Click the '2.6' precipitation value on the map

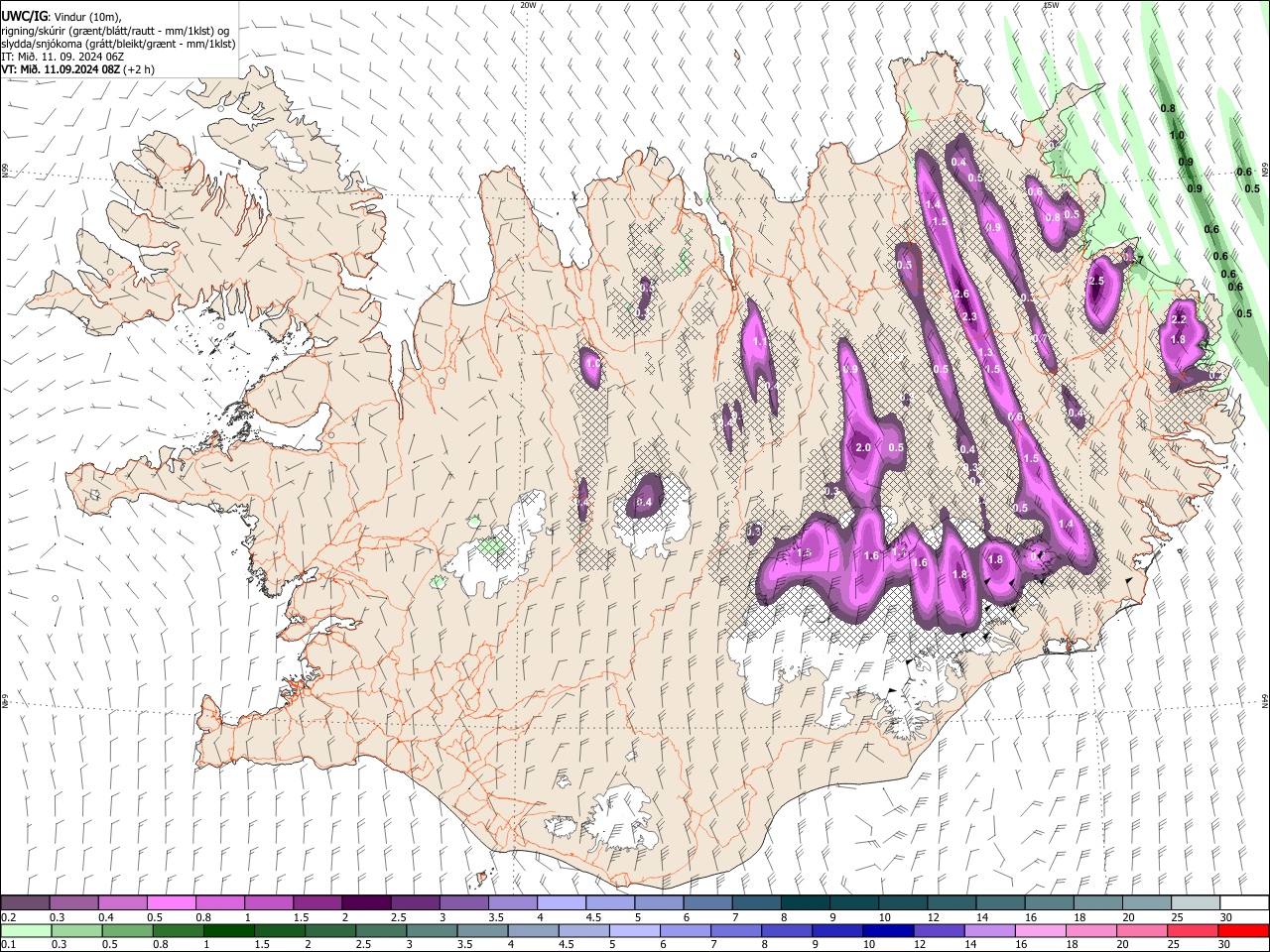click(960, 295)
